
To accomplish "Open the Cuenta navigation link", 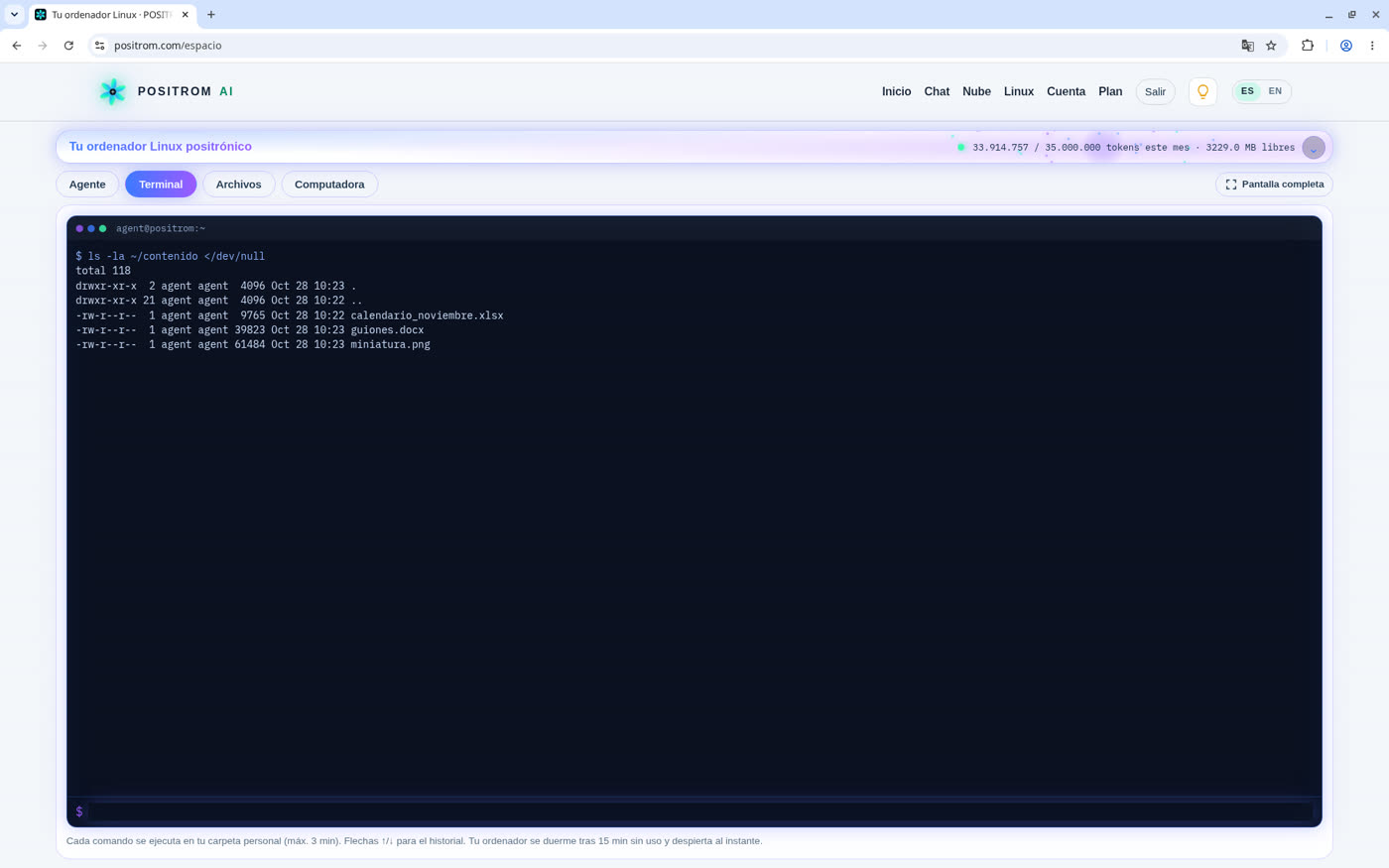I will pos(1067,92).
